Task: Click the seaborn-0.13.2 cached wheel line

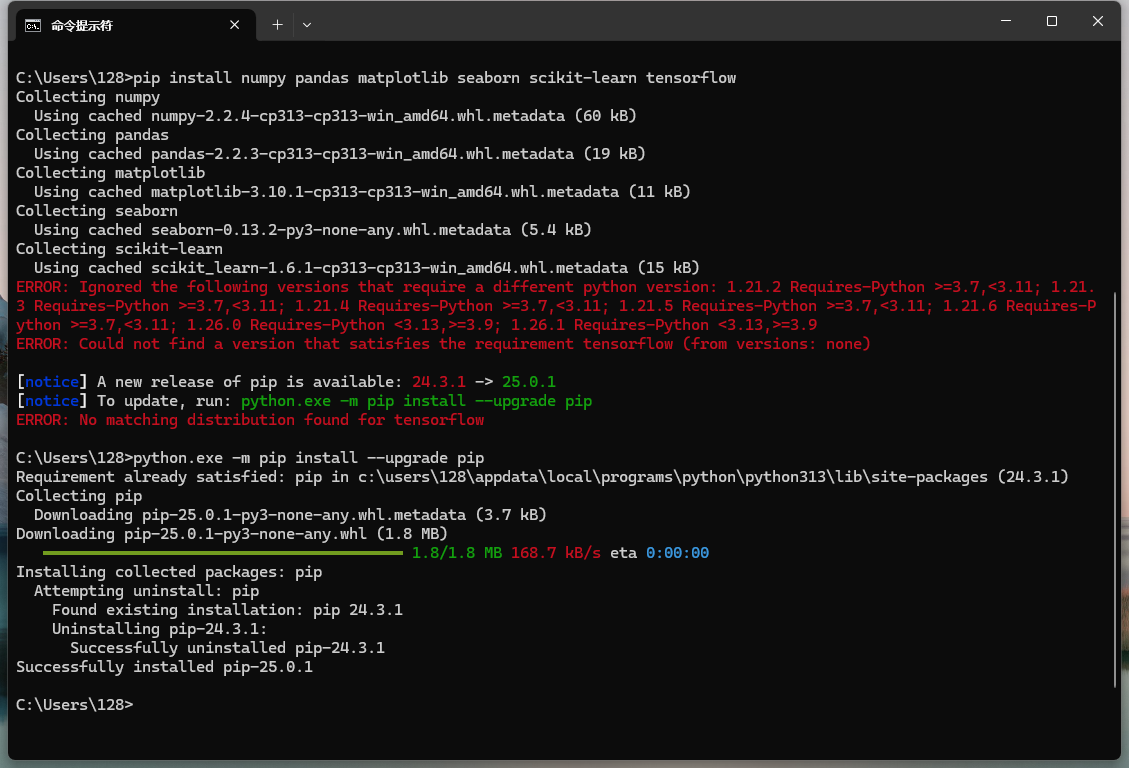Action: [312, 230]
